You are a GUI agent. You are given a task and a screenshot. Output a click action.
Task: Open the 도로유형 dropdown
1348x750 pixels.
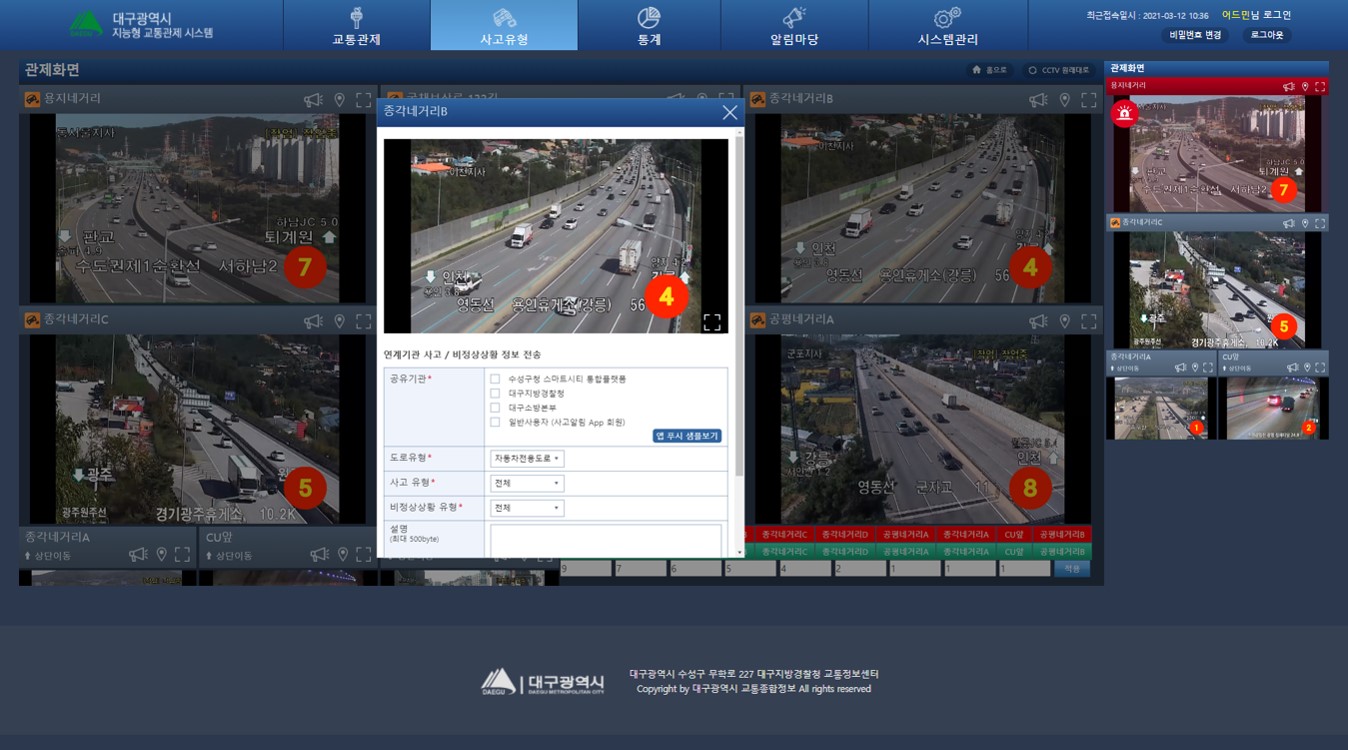[527, 458]
